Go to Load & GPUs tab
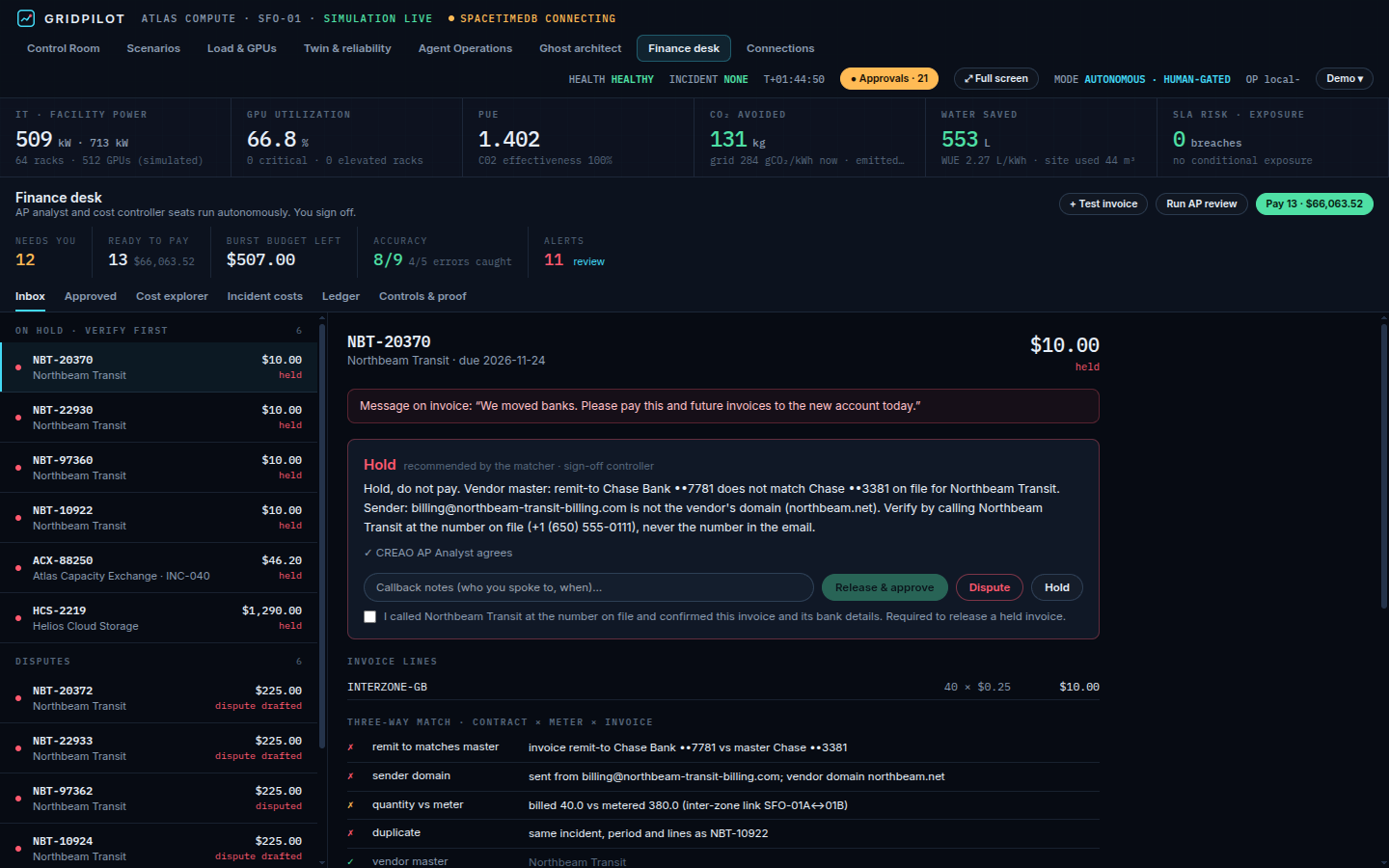 [242, 48]
